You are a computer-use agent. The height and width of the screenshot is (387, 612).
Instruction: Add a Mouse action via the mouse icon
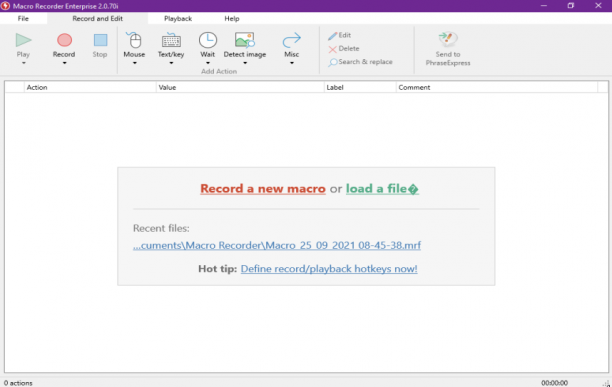point(134,40)
